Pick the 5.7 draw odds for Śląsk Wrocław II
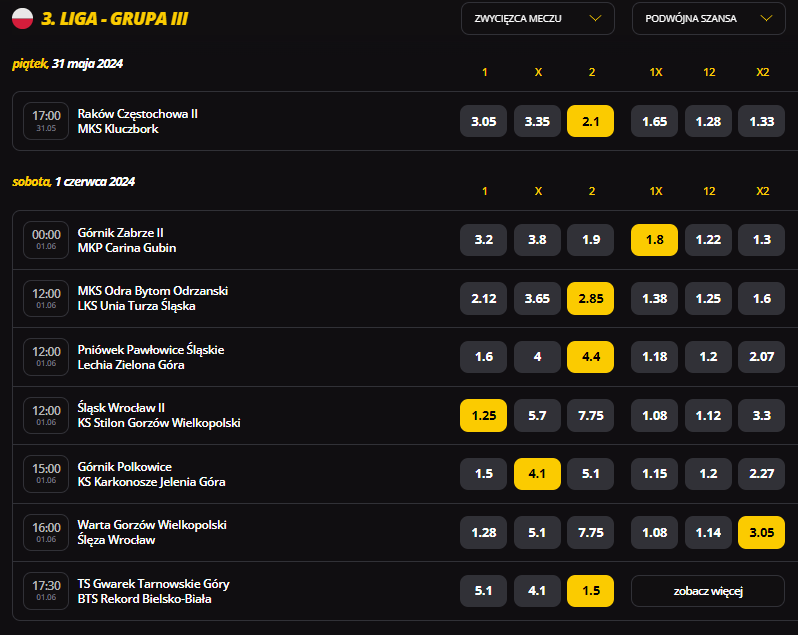798x635 pixels. coord(537,415)
